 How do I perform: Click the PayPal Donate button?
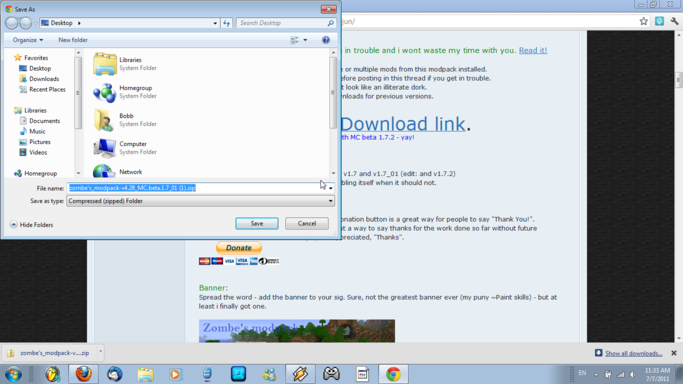point(239,248)
